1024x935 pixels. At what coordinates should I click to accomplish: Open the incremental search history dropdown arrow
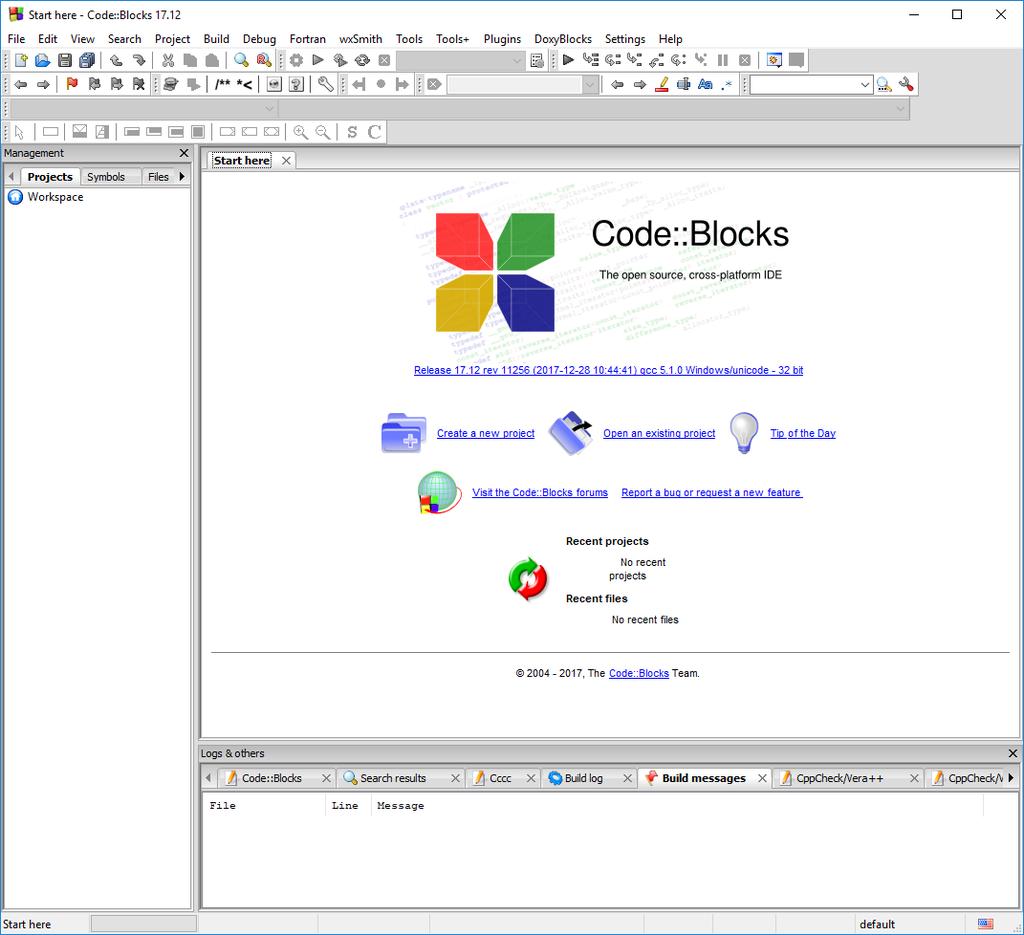[590, 85]
